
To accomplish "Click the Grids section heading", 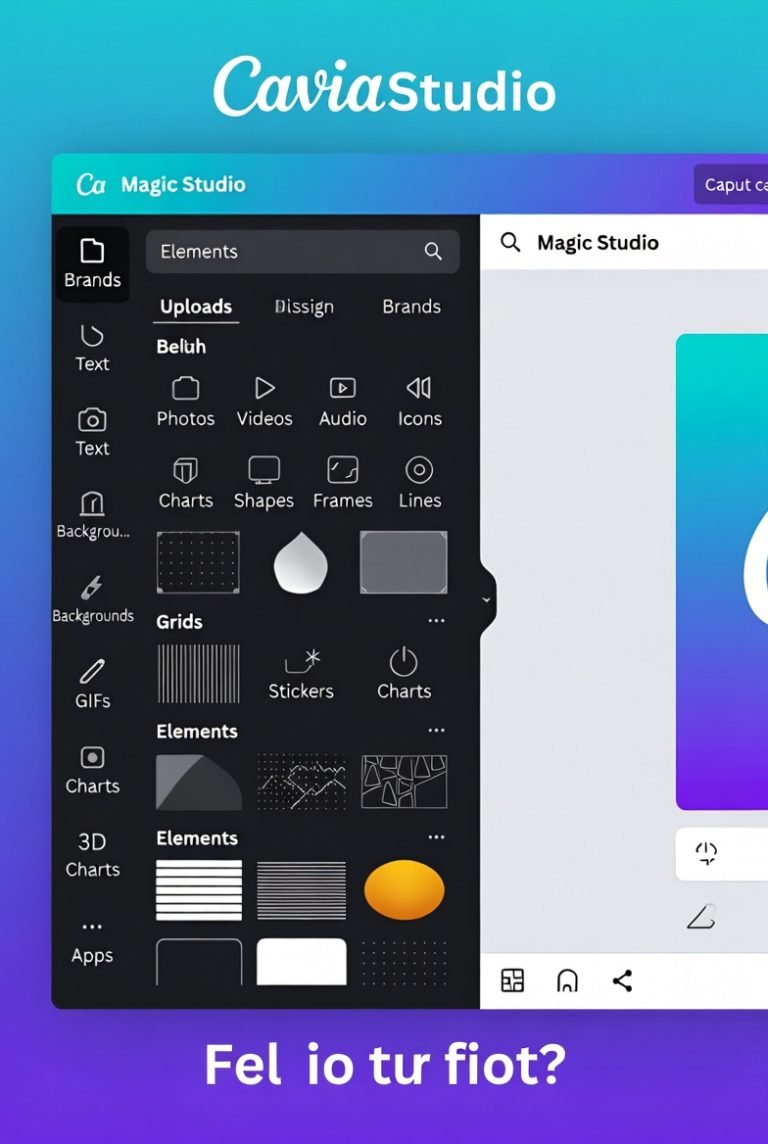I will (179, 622).
